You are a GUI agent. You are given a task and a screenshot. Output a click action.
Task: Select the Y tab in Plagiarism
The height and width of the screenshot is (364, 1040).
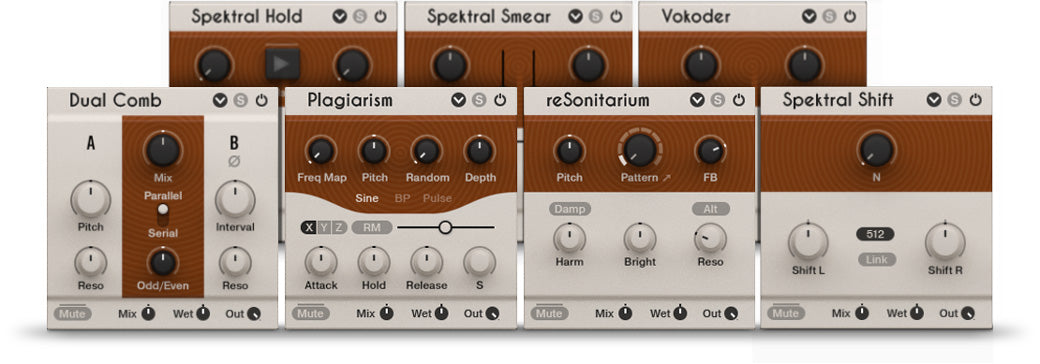(324, 228)
